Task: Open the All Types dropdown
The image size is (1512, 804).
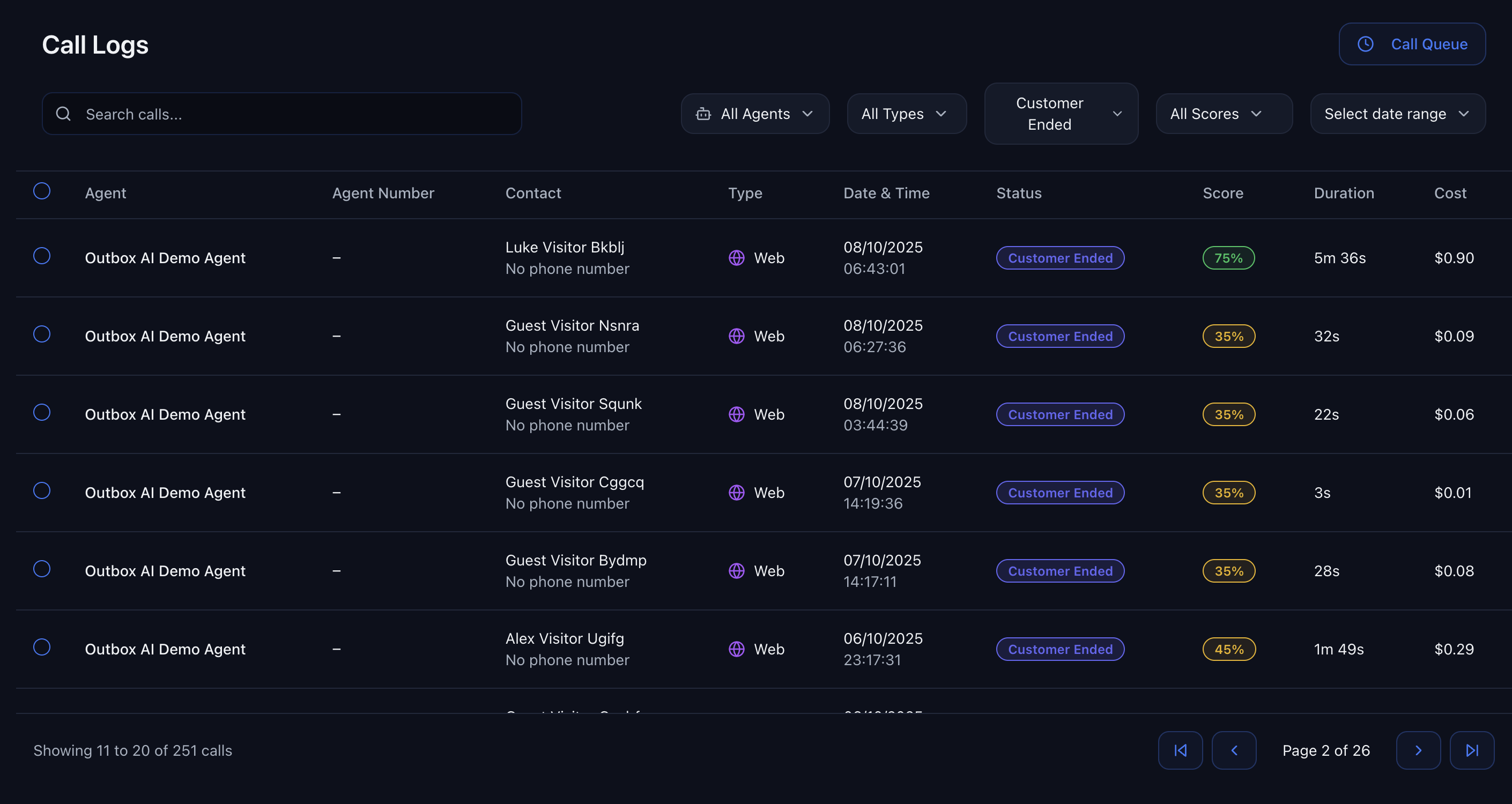Action: click(906, 114)
